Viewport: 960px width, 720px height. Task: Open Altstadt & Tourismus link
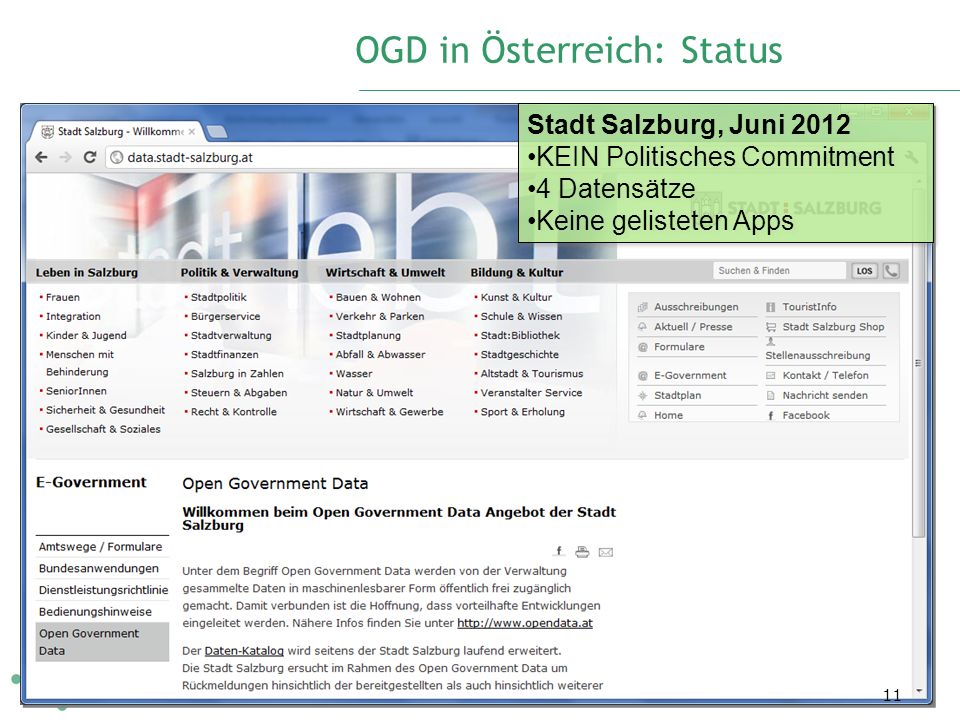click(531, 373)
